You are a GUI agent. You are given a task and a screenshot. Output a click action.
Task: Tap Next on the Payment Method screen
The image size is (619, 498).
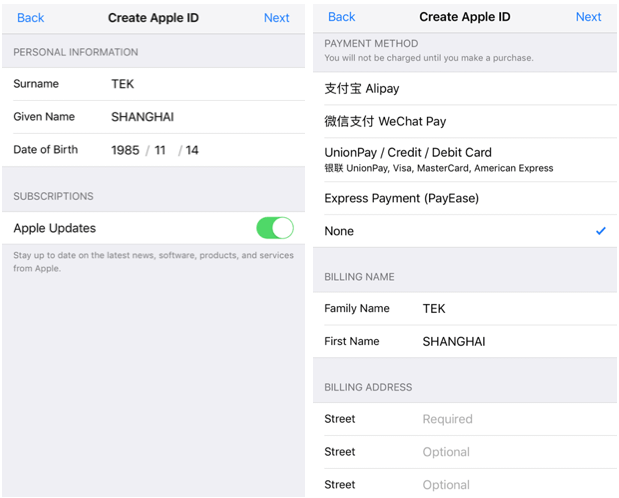pyautogui.click(x=588, y=17)
